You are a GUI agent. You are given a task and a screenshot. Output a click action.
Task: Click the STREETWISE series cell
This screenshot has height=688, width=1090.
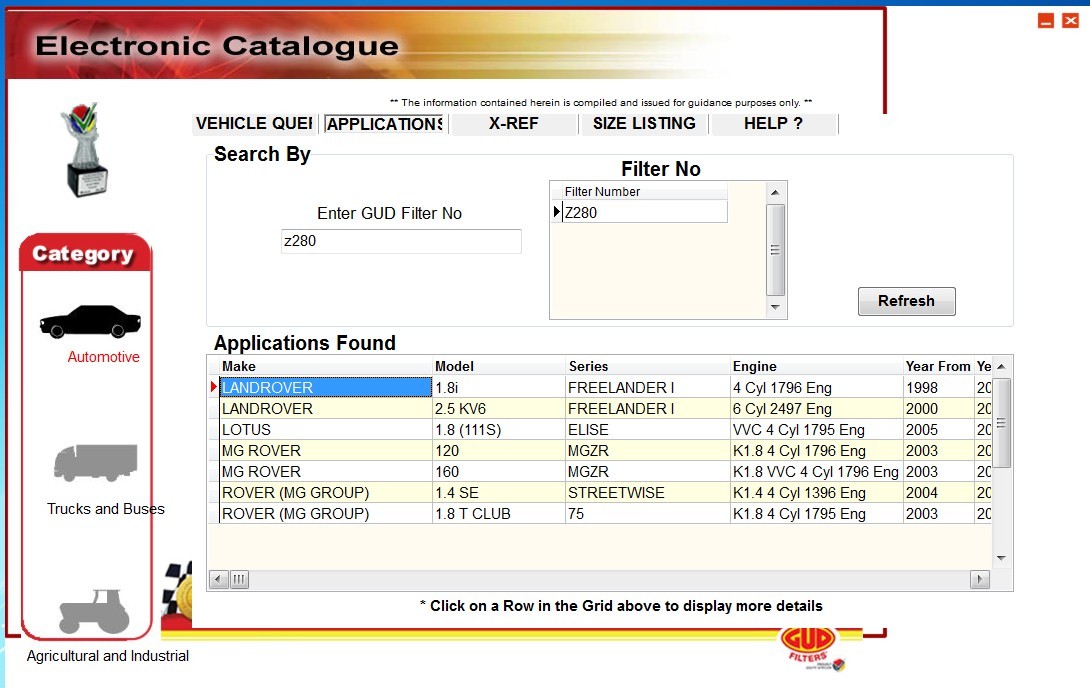point(648,493)
